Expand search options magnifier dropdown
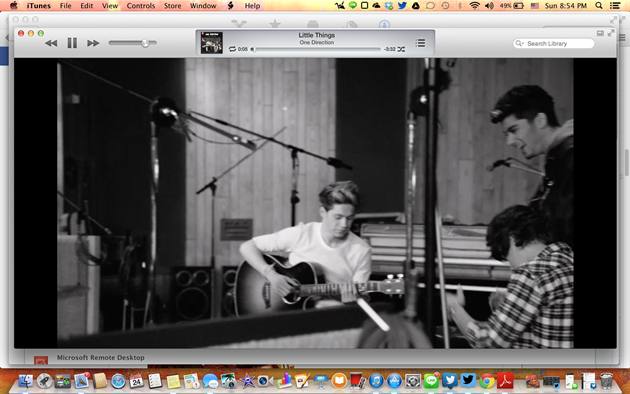The width and height of the screenshot is (630, 394). pyautogui.click(x=519, y=43)
